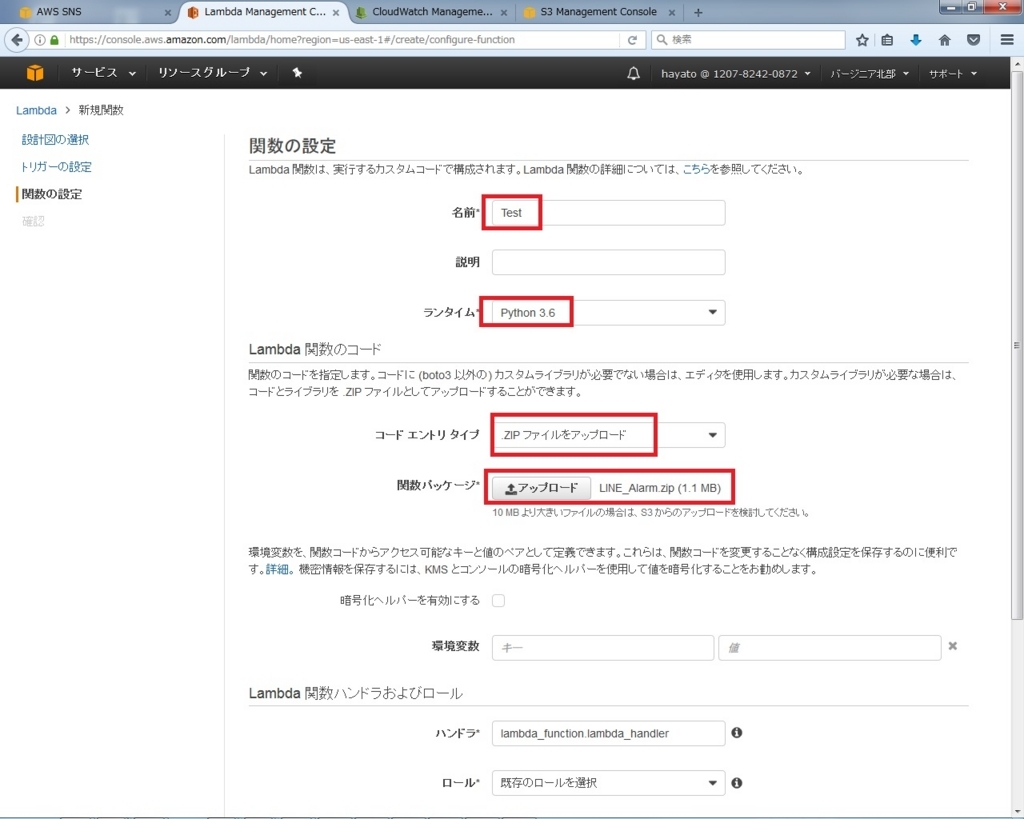
Task: Click the magnifier icon in the search box
Action: (662, 40)
